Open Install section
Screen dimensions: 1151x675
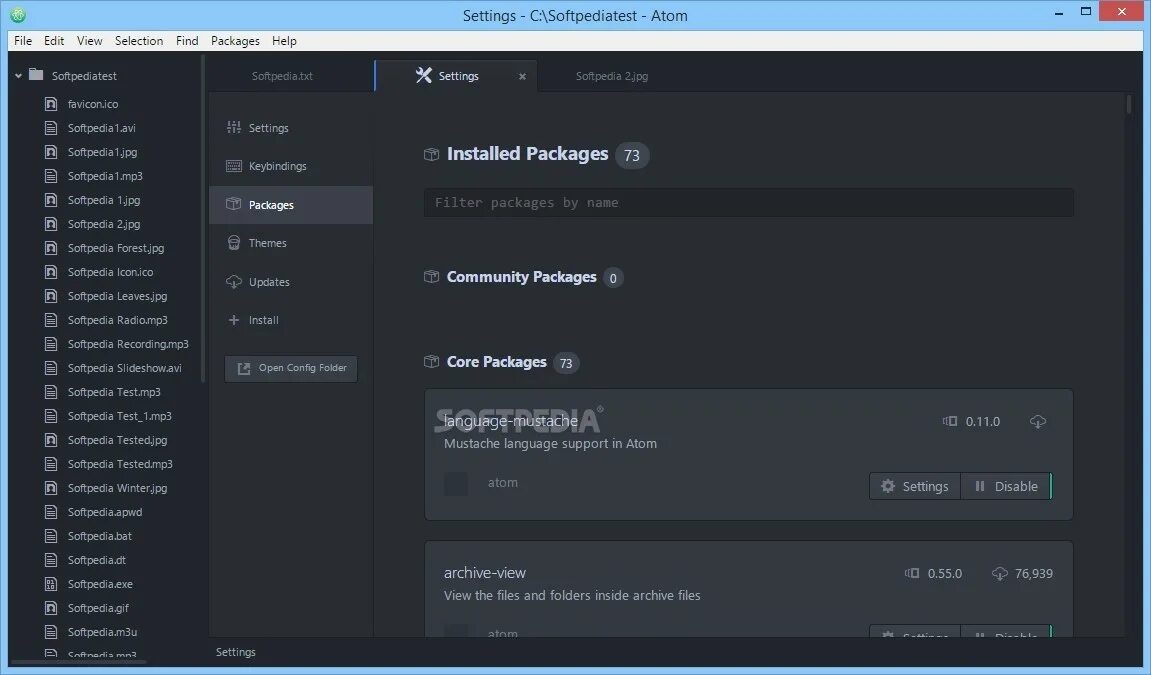click(x=291, y=320)
